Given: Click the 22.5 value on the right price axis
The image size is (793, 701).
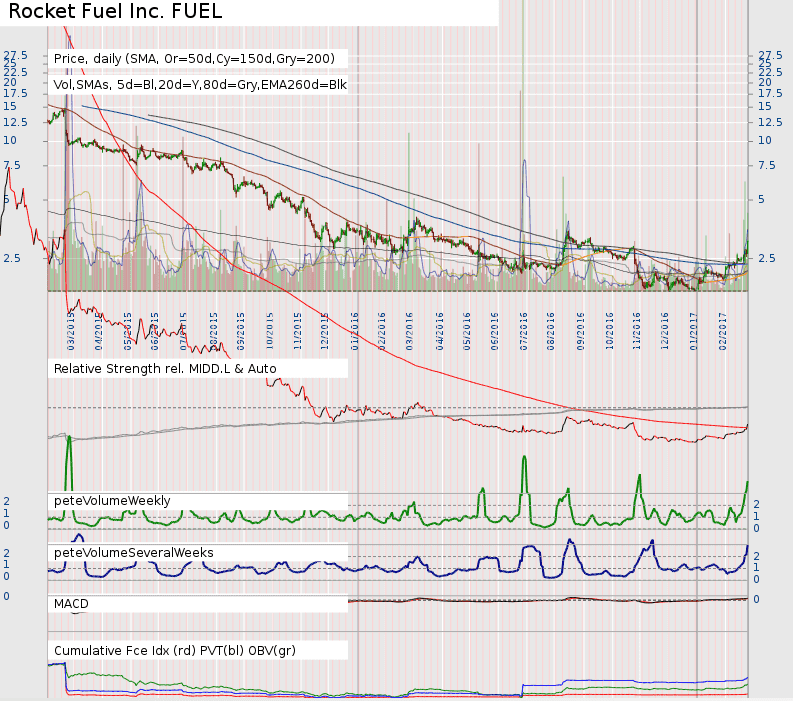Looking at the screenshot, I should (x=770, y=72).
